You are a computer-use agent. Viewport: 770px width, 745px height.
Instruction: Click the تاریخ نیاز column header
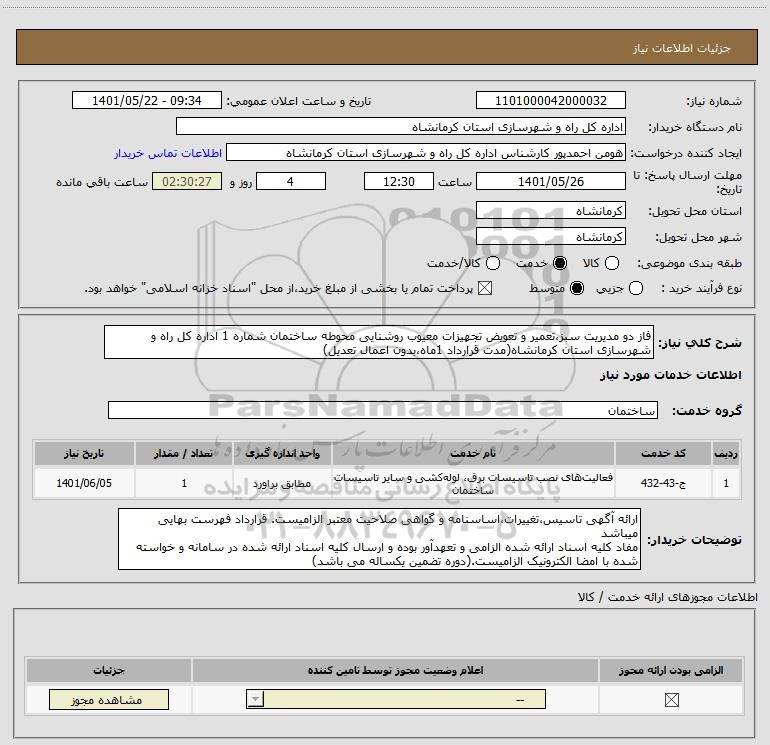(84, 453)
